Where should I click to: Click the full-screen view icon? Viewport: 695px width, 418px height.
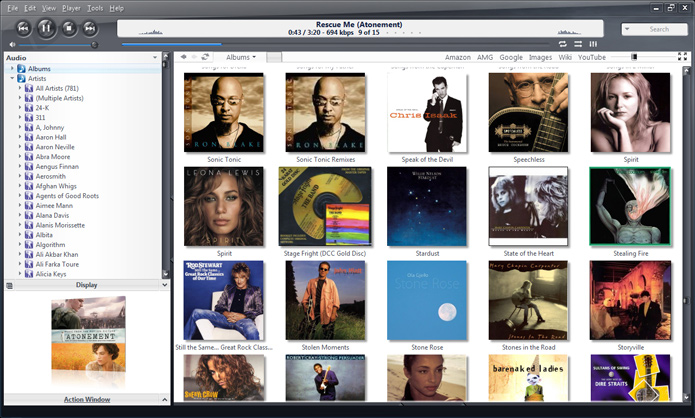(x=683, y=57)
